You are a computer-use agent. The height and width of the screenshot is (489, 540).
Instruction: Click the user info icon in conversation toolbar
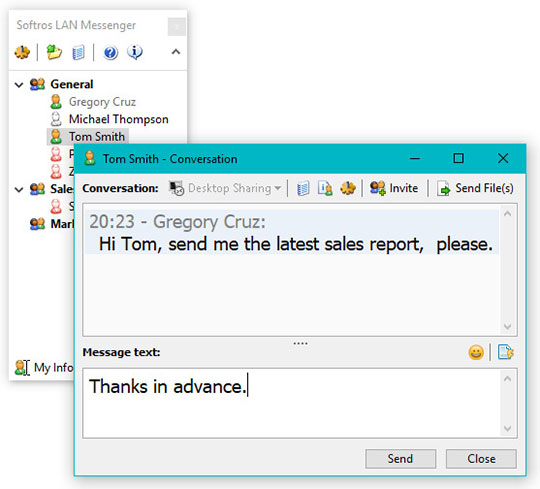[325, 188]
